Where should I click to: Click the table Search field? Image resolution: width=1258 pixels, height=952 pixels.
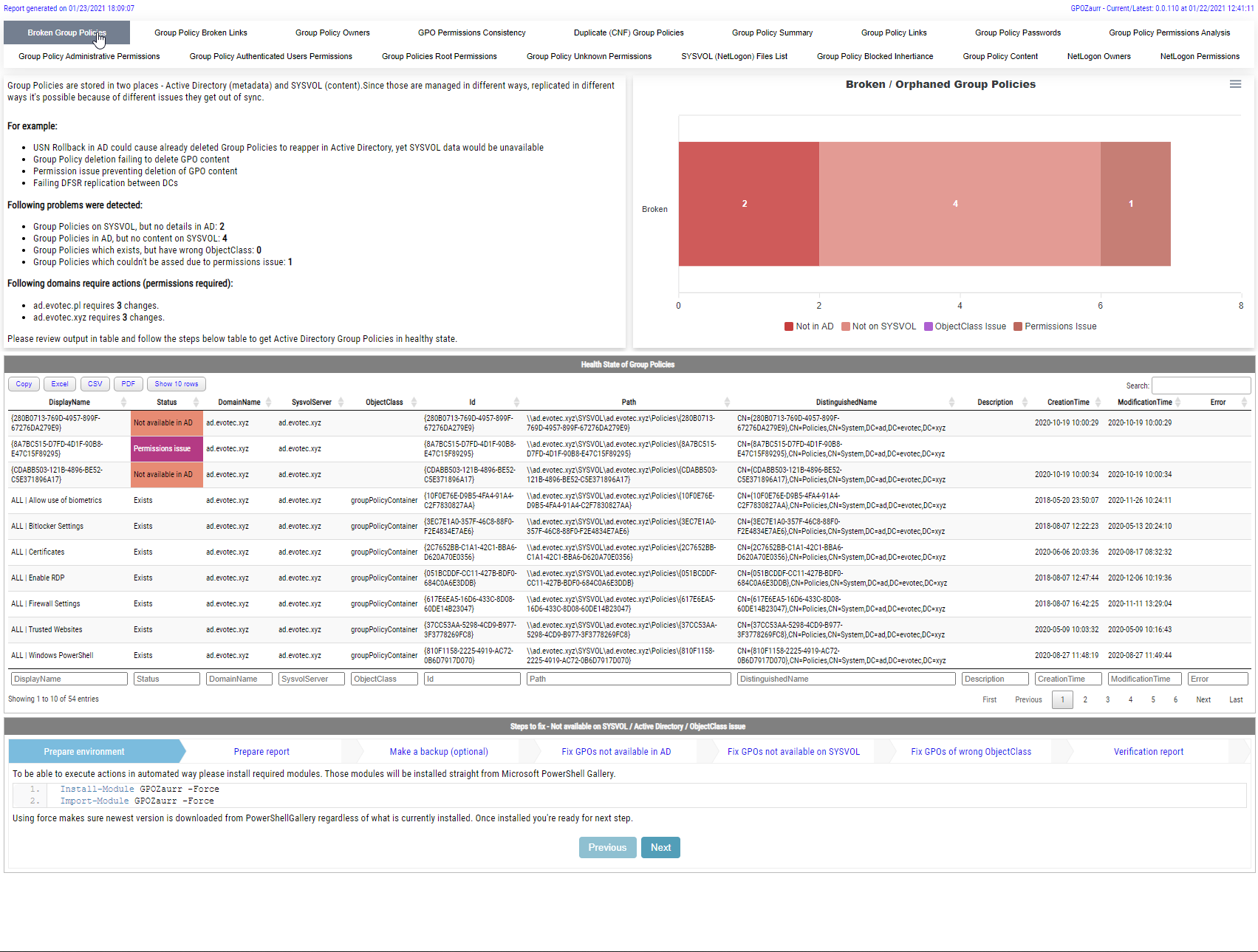click(x=1201, y=385)
